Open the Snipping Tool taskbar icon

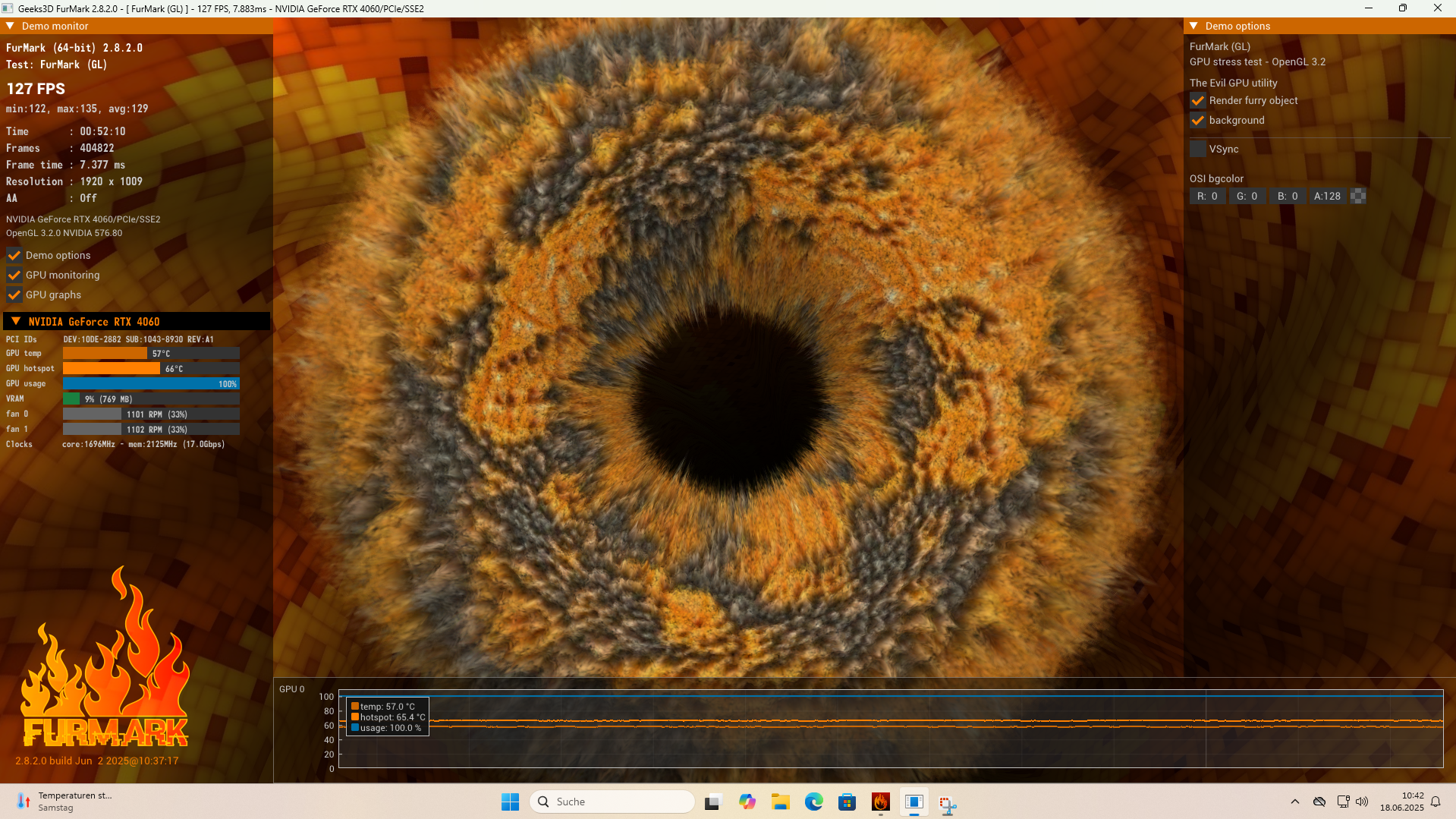click(x=947, y=803)
